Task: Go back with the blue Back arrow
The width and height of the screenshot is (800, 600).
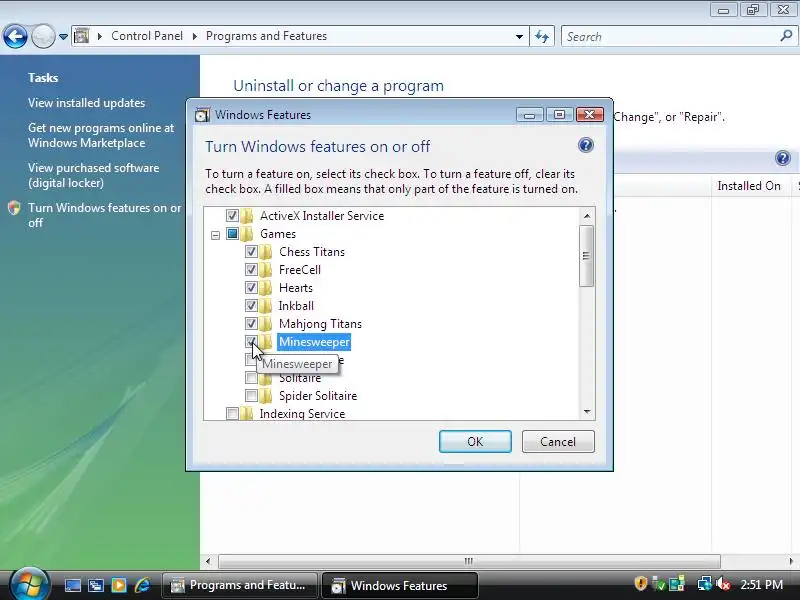Action: click(15, 36)
